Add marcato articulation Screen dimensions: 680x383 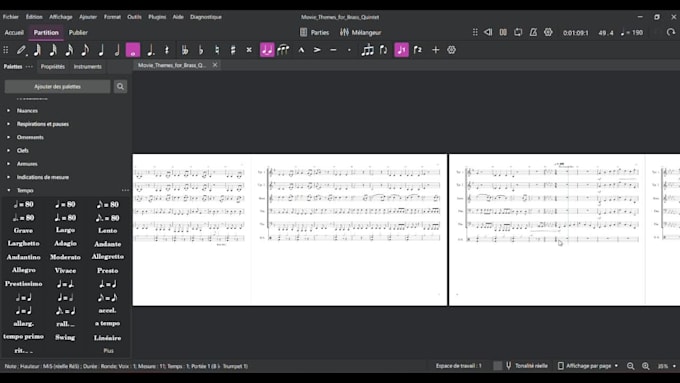click(x=301, y=50)
